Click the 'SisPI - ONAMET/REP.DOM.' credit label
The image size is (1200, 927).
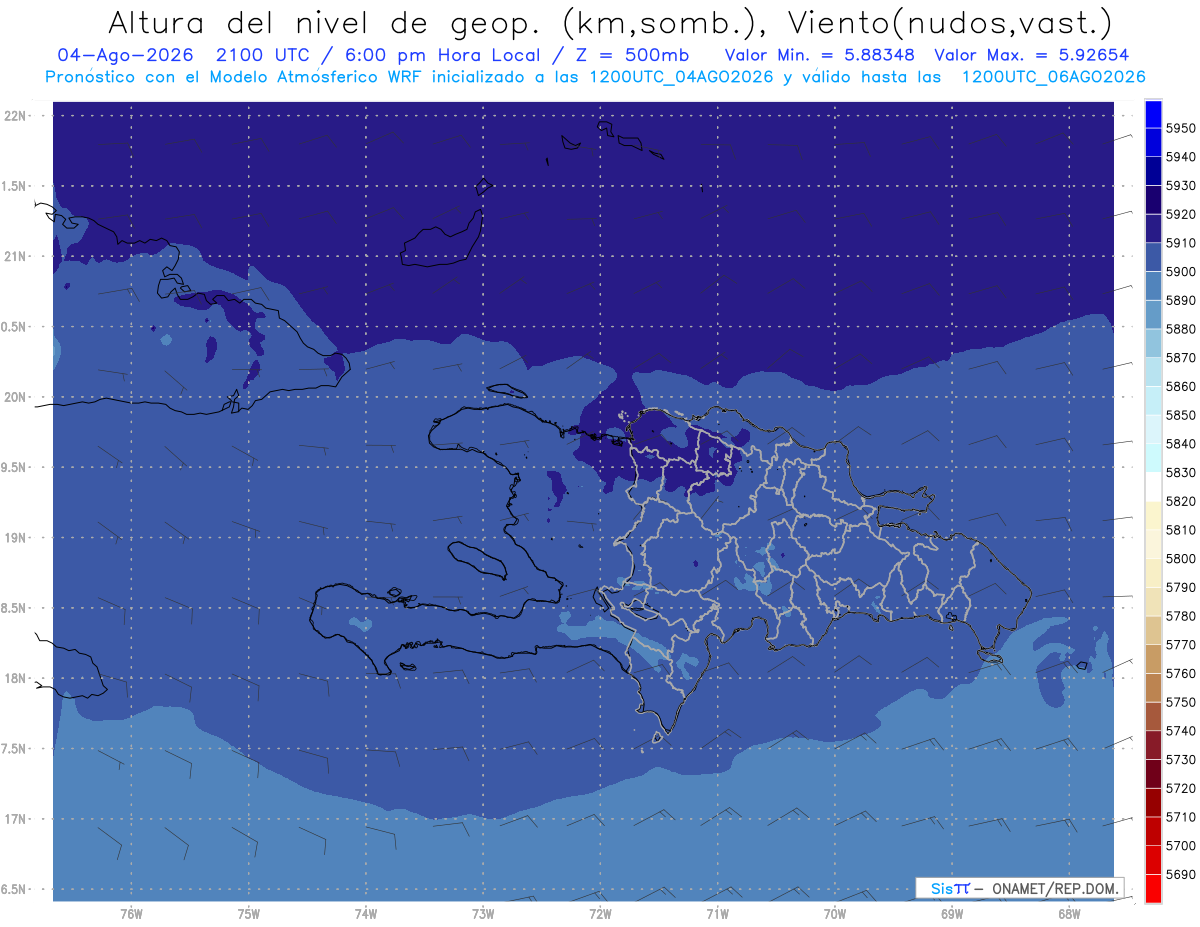point(1019,888)
